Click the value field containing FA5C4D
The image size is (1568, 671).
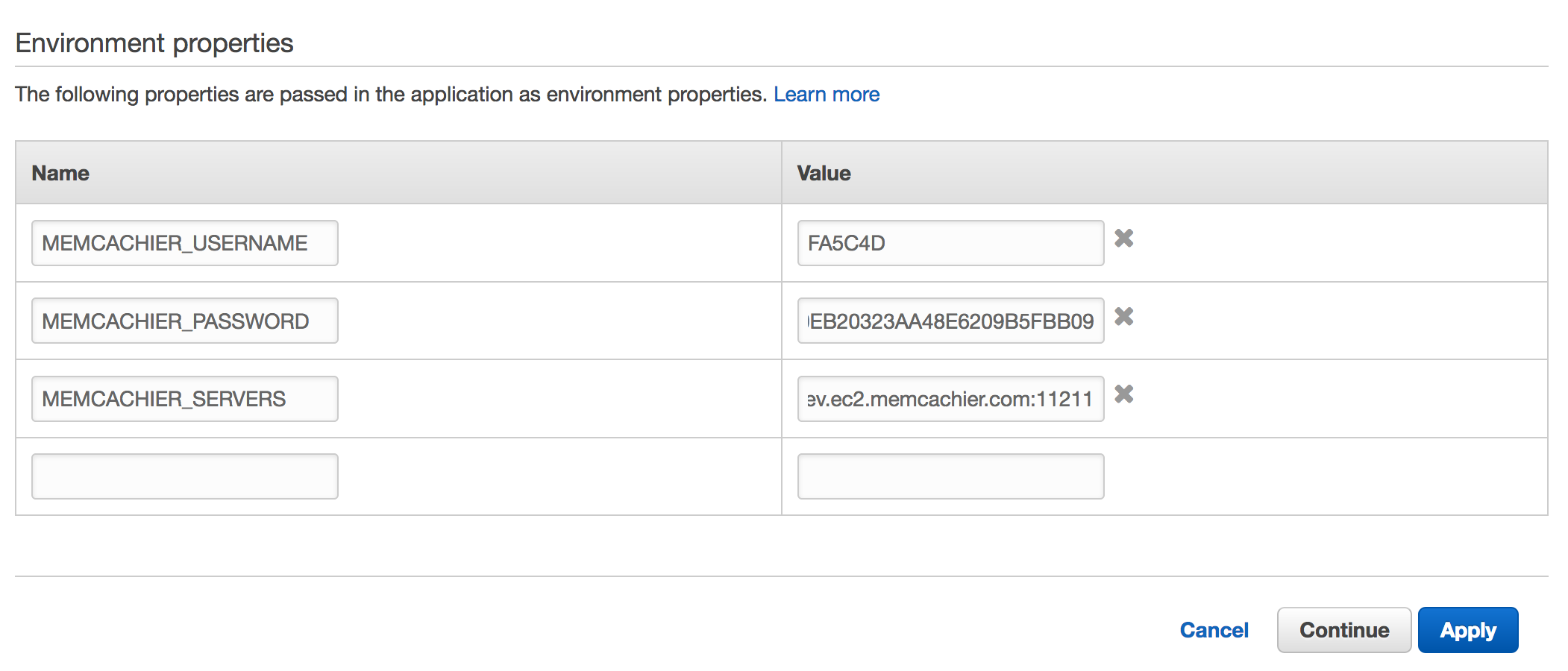pos(950,242)
